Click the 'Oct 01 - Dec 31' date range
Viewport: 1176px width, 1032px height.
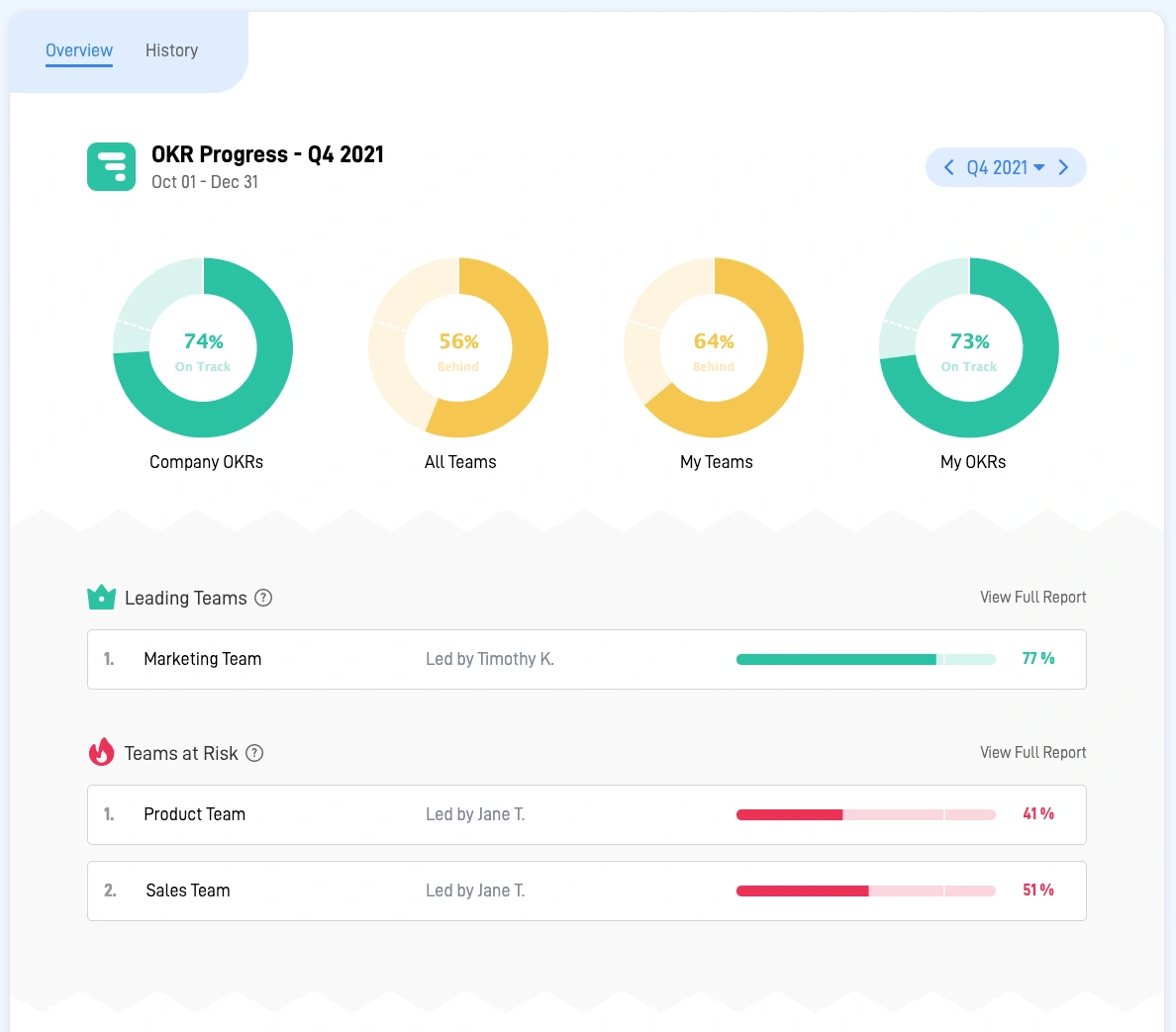[x=205, y=182]
